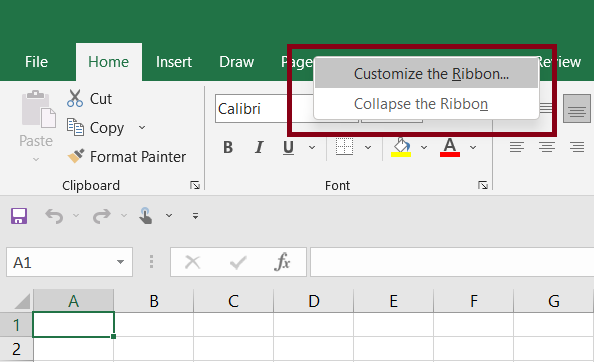Open Clipboard group dialog launcher

point(195,185)
